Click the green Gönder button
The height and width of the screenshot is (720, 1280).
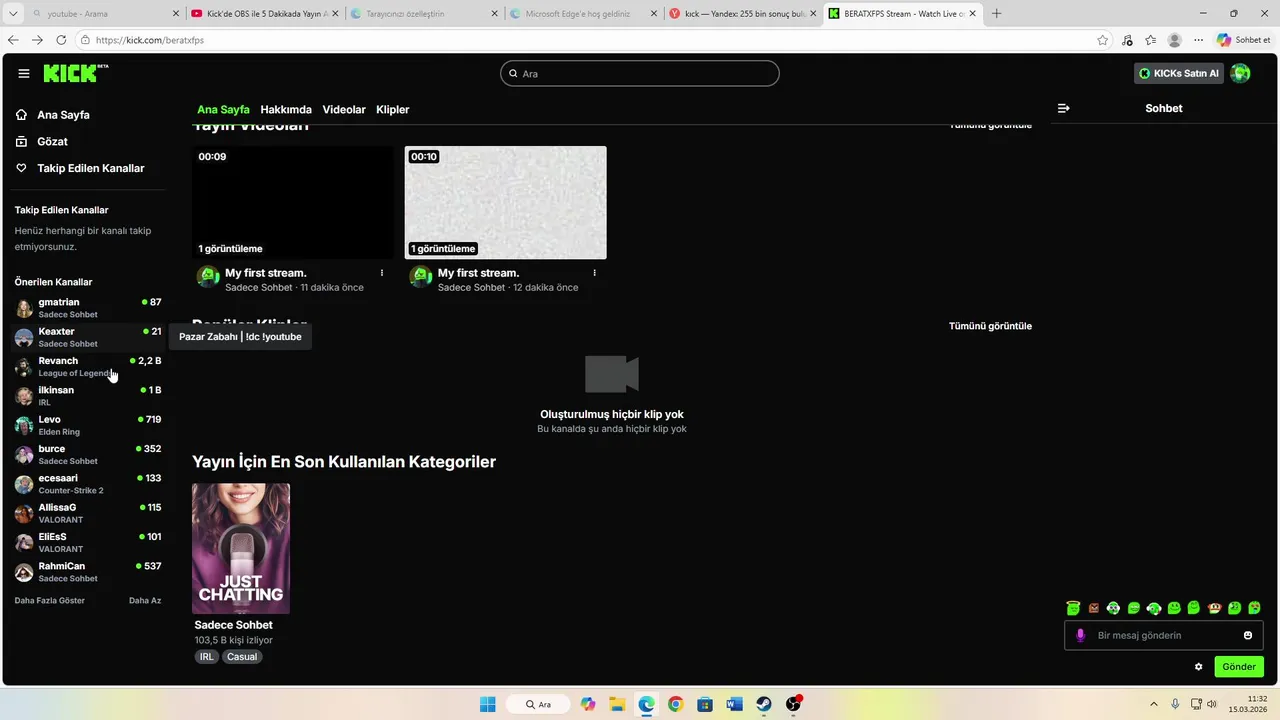pyautogui.click(x=1239, y=667)
